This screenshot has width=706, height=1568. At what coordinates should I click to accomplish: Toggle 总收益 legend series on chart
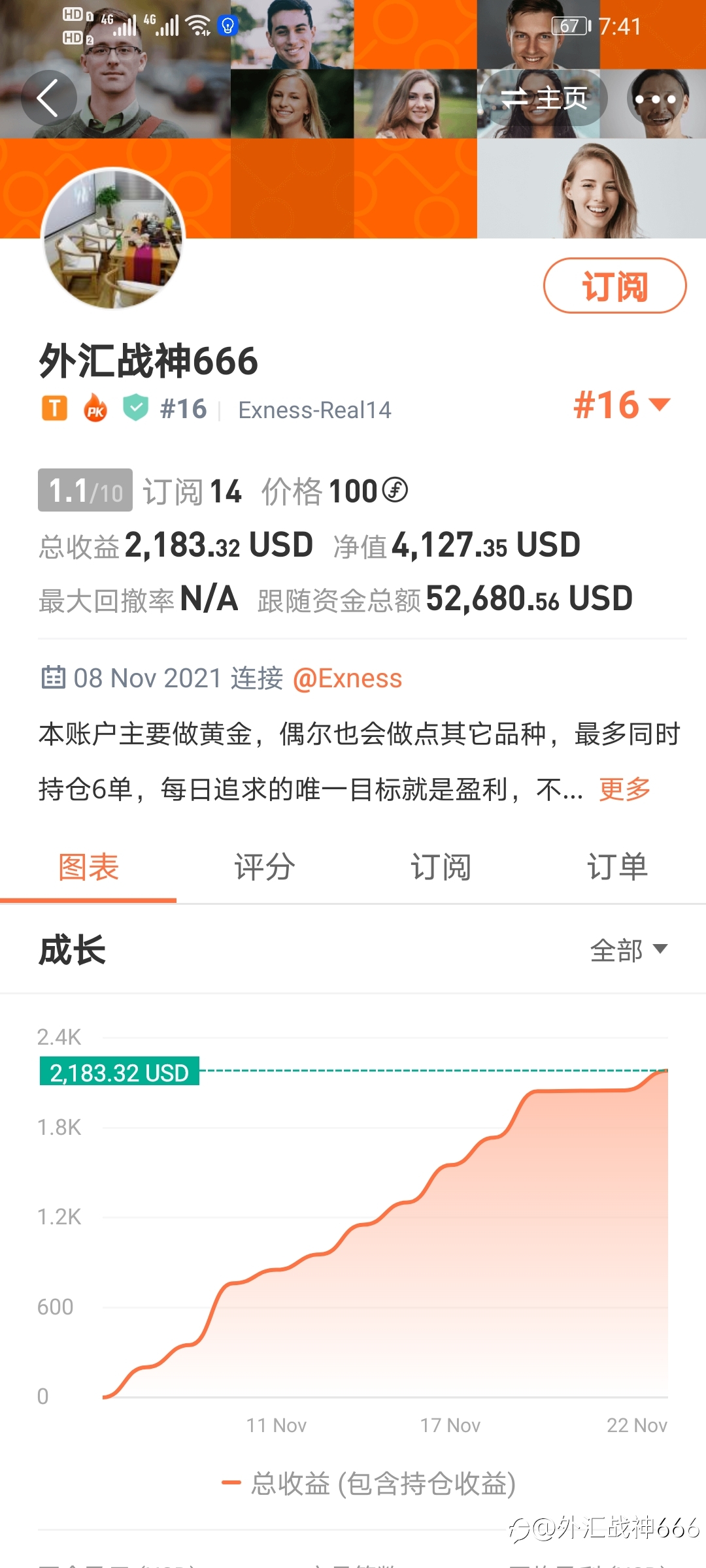point(369,1484)
